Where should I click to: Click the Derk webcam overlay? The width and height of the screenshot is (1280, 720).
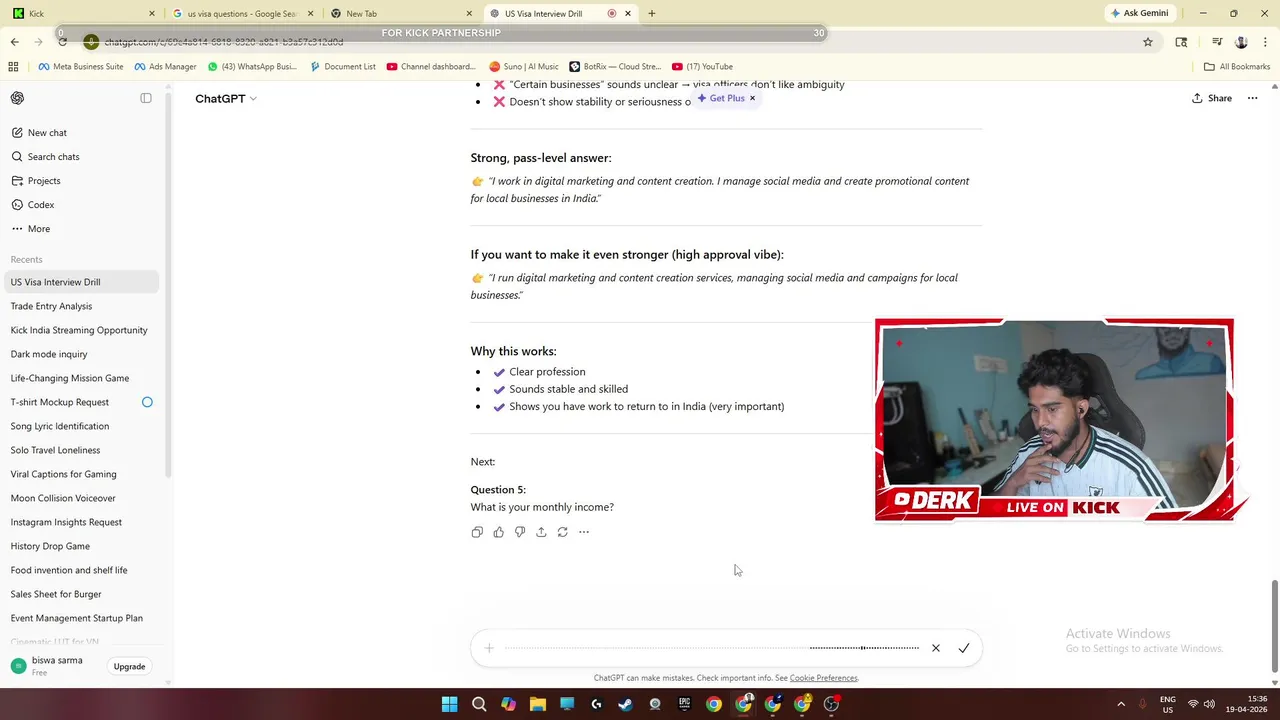pos(1054,420)
